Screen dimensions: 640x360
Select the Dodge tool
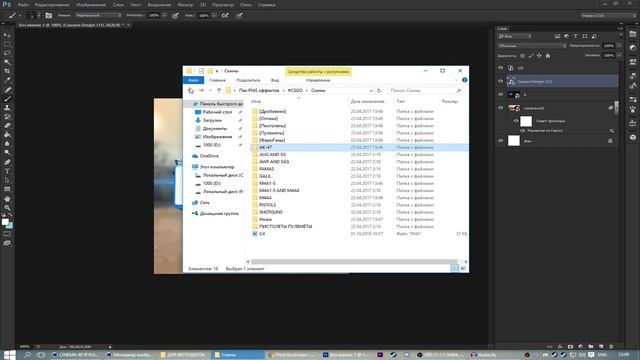[7, 153]
